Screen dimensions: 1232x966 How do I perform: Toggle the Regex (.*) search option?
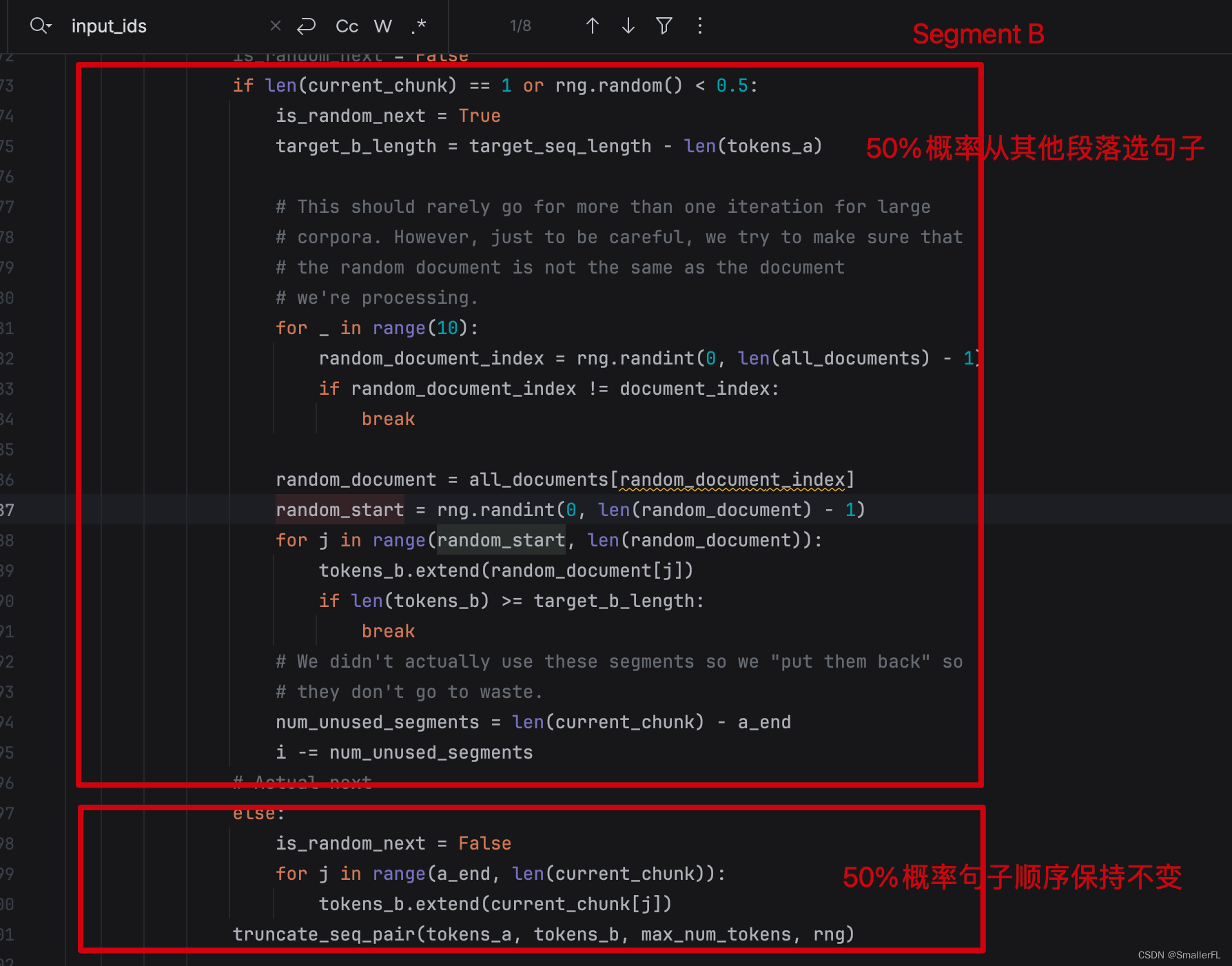tap(418, 26)
